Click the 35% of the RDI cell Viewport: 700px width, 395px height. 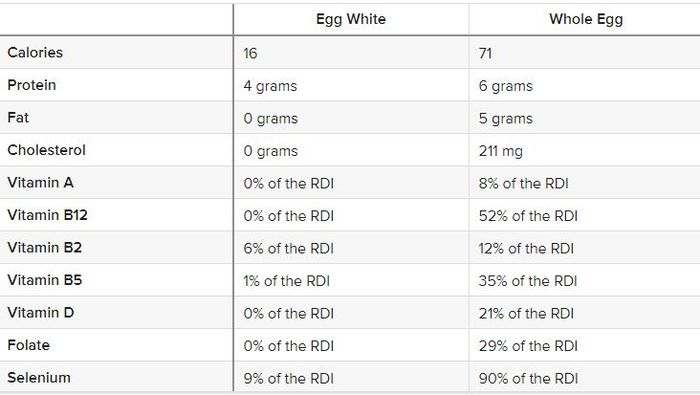(528, 281)
